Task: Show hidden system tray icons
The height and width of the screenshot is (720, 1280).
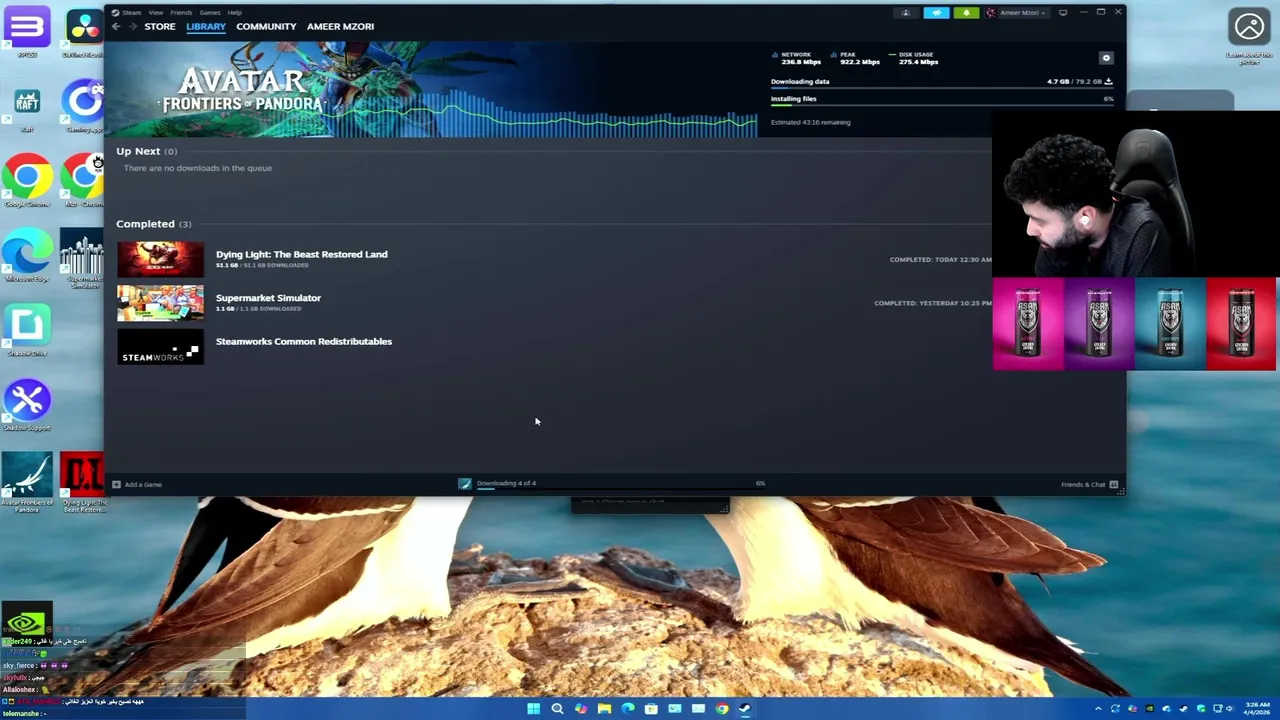Action: click(x=1098, y=709)
